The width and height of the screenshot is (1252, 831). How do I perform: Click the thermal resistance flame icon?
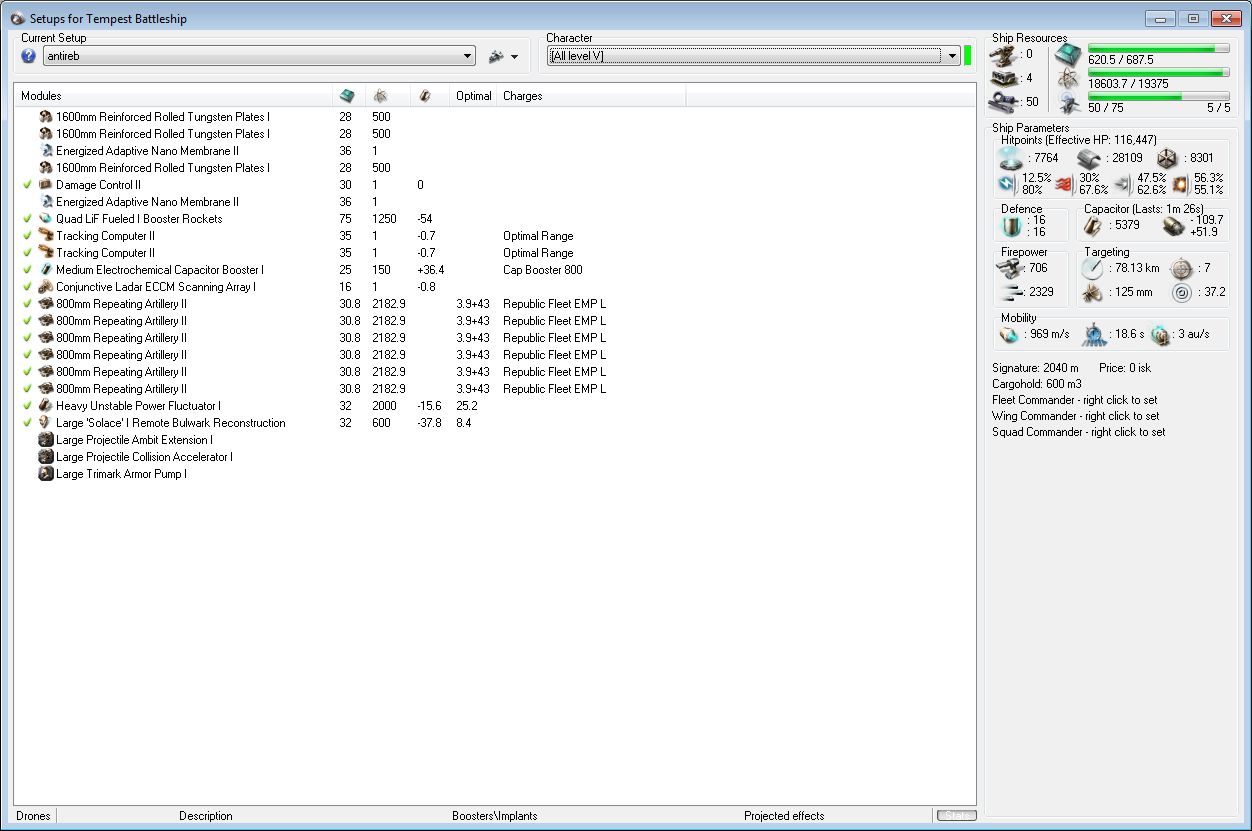click(x=1064, y=184)
